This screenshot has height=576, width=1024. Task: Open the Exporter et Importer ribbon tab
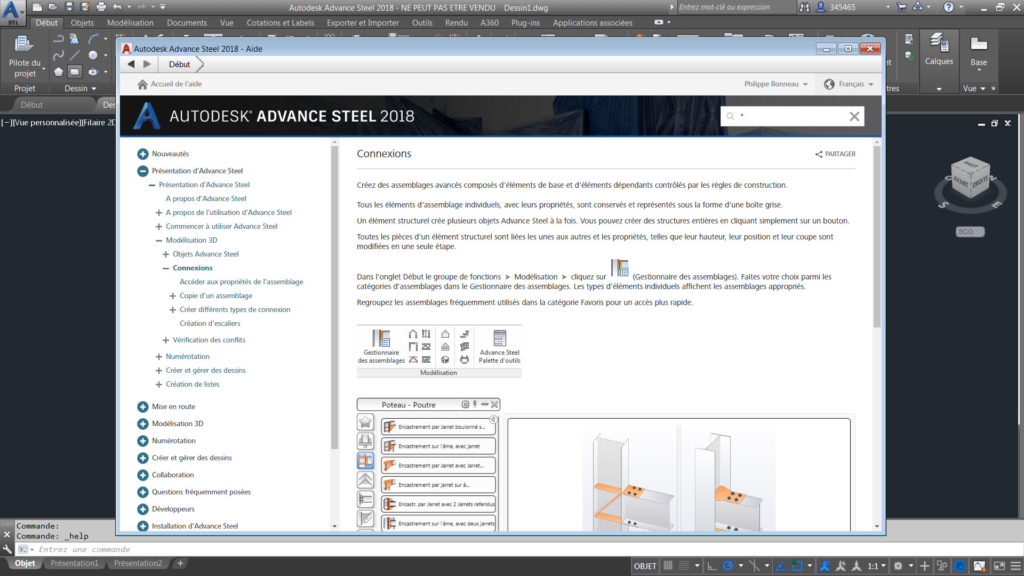tap(362, 23)
